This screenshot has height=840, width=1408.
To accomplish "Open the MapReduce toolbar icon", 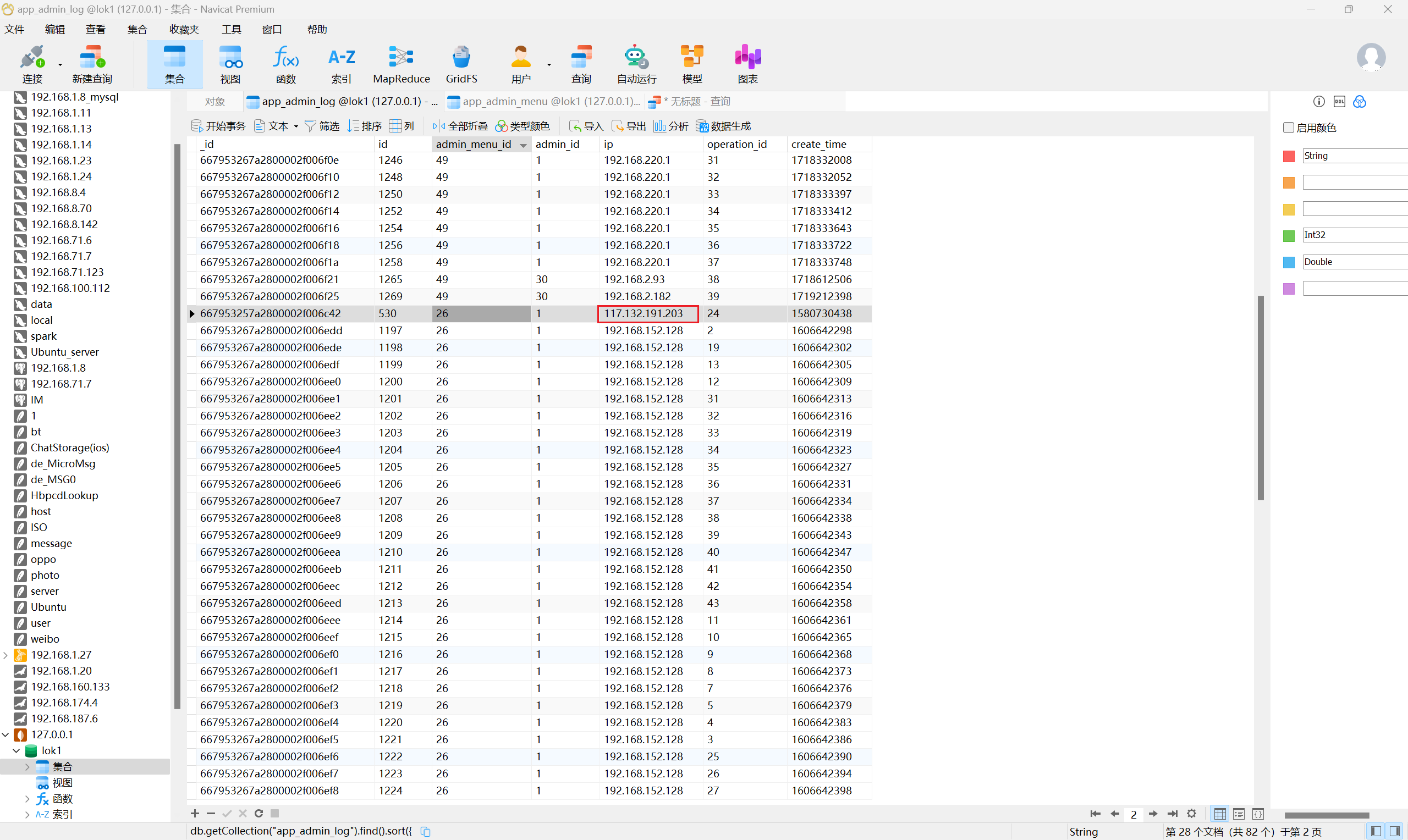I will 402,64.
